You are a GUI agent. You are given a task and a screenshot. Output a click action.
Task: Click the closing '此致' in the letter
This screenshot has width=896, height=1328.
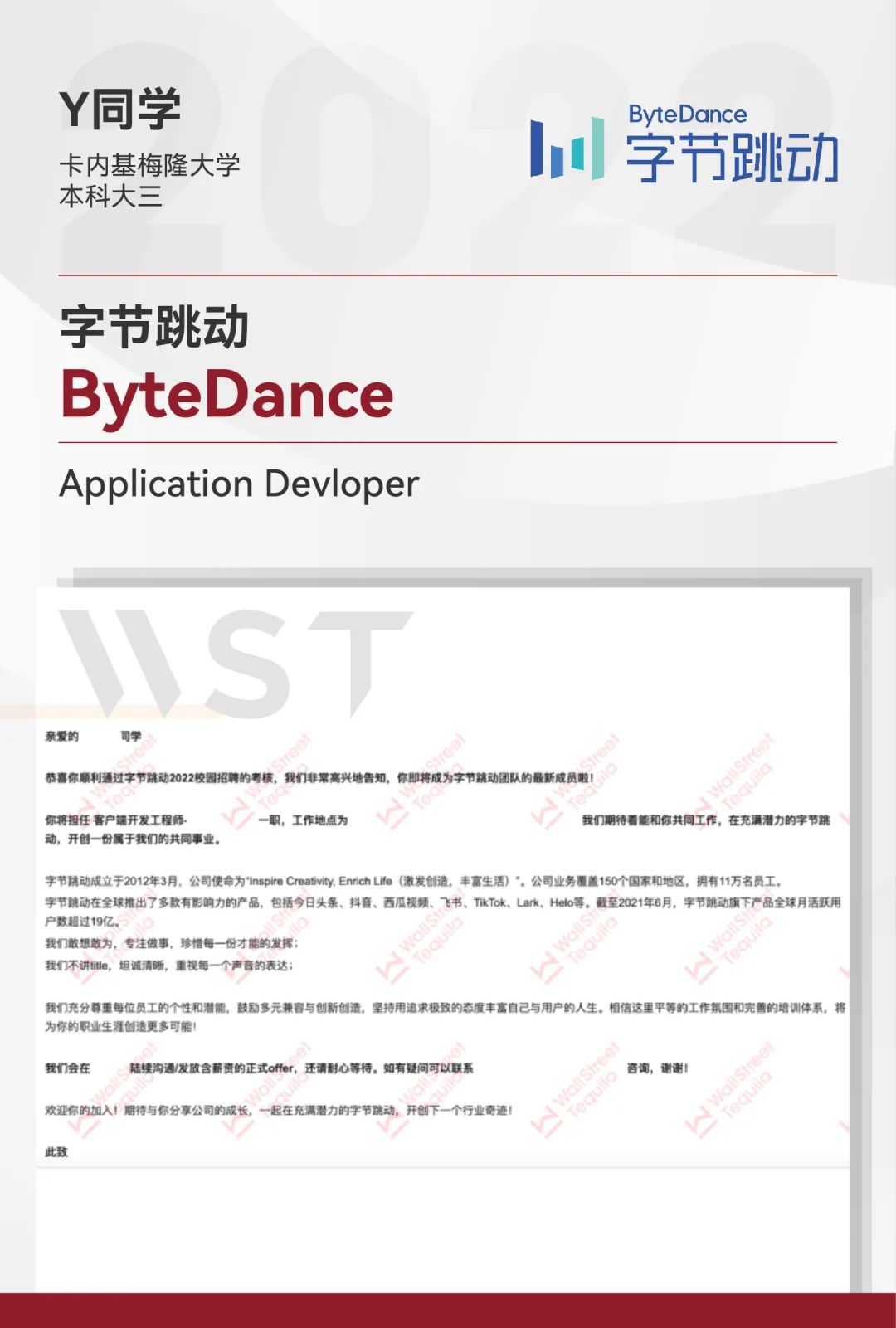pos(56,1152)
